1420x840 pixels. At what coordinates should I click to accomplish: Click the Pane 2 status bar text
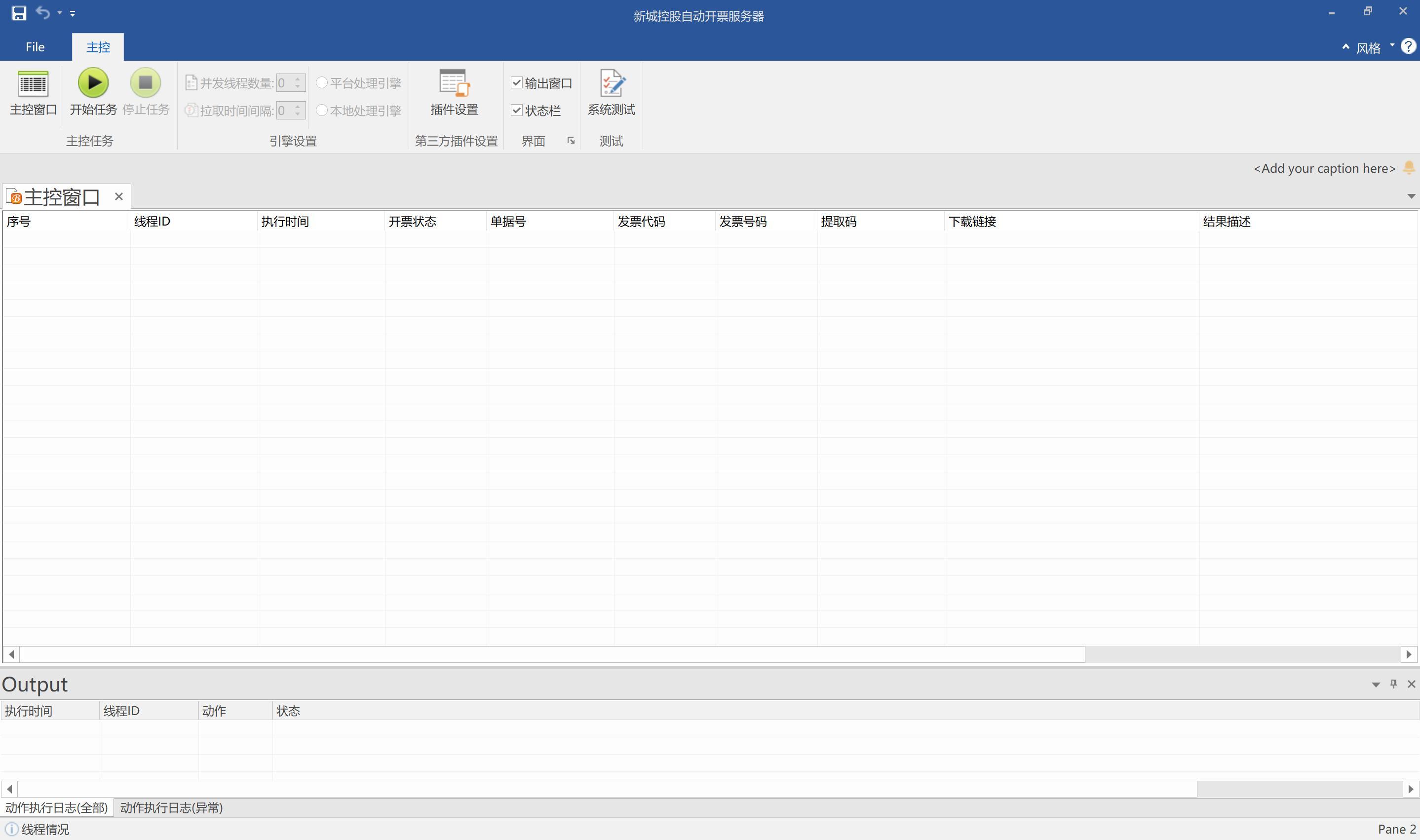point(1397,829)
